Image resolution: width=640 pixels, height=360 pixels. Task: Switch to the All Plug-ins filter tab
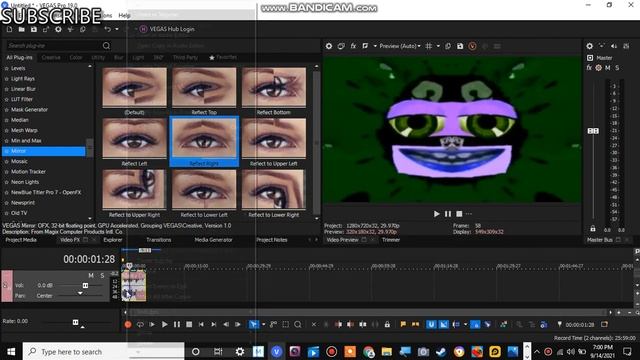[19, 58]
